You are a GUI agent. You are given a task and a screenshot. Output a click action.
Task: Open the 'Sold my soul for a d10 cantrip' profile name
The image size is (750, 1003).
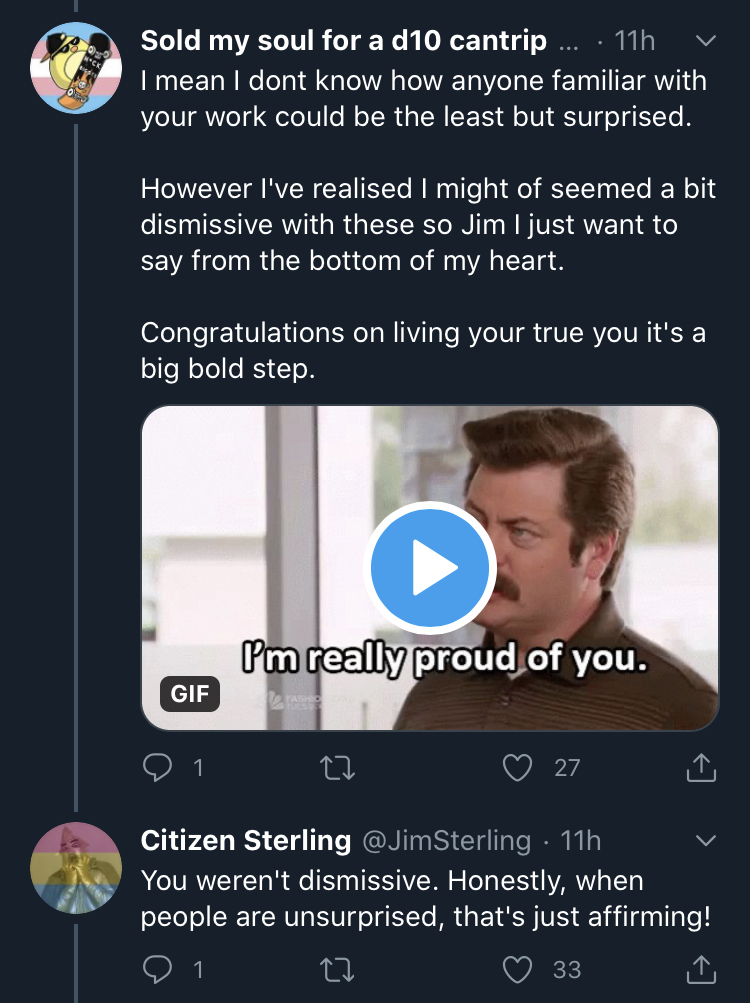344,41
